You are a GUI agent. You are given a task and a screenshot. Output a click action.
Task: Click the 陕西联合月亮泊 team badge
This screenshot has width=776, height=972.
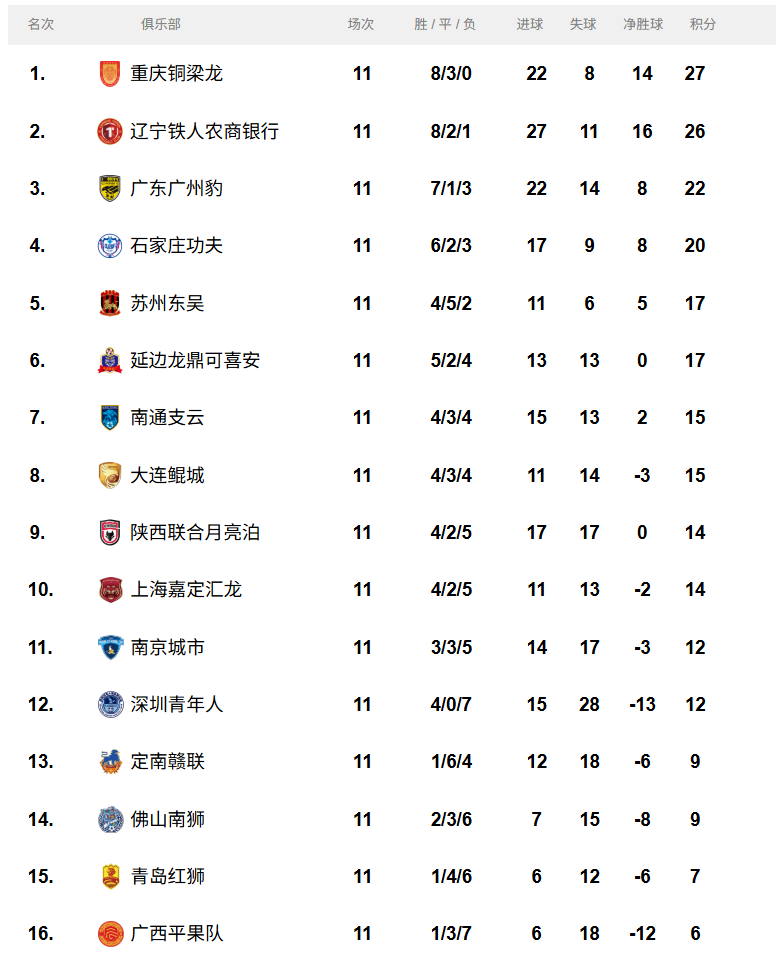pyautogui.click(x=110, y=533)
